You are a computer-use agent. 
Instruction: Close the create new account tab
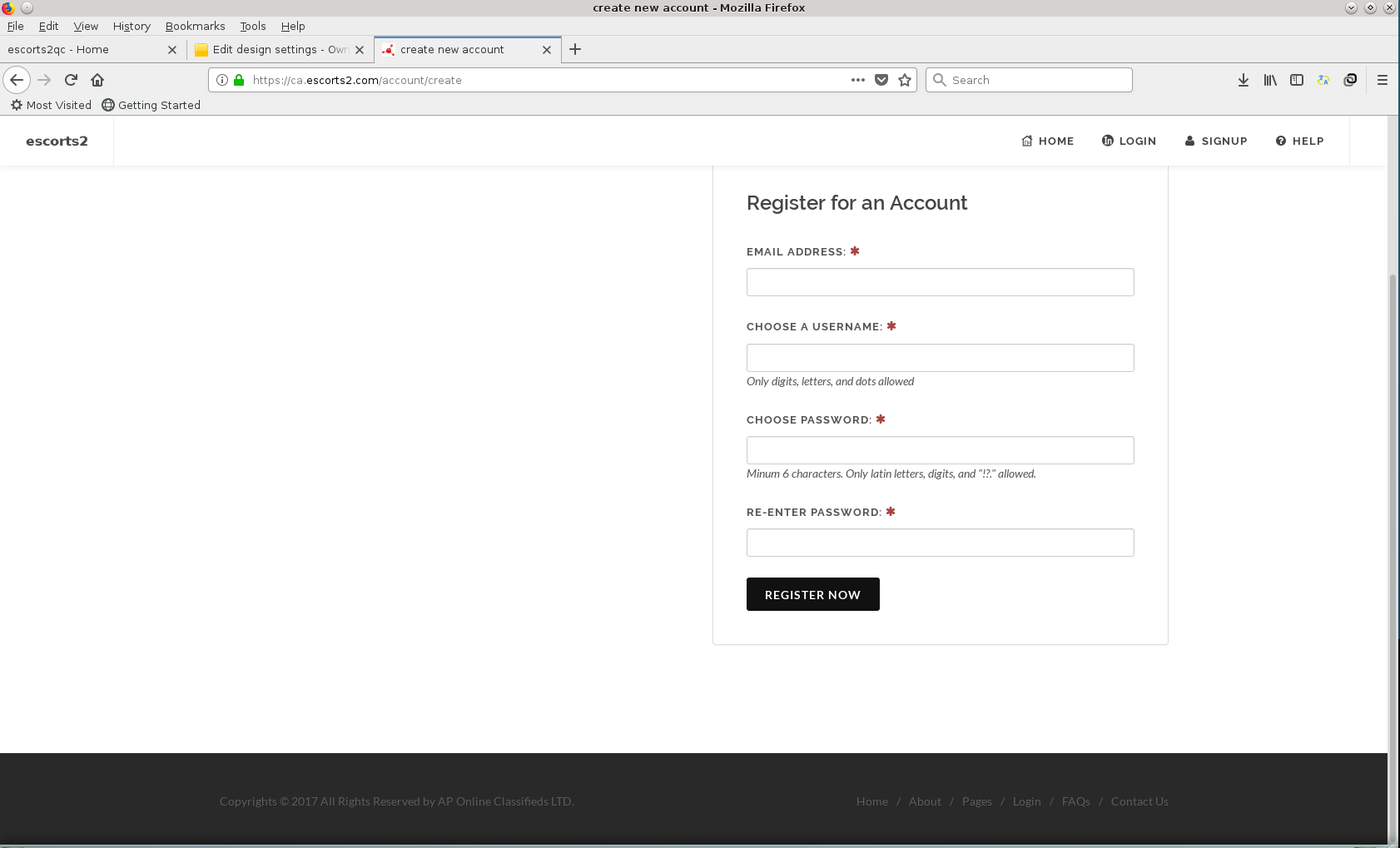[547, 50]
